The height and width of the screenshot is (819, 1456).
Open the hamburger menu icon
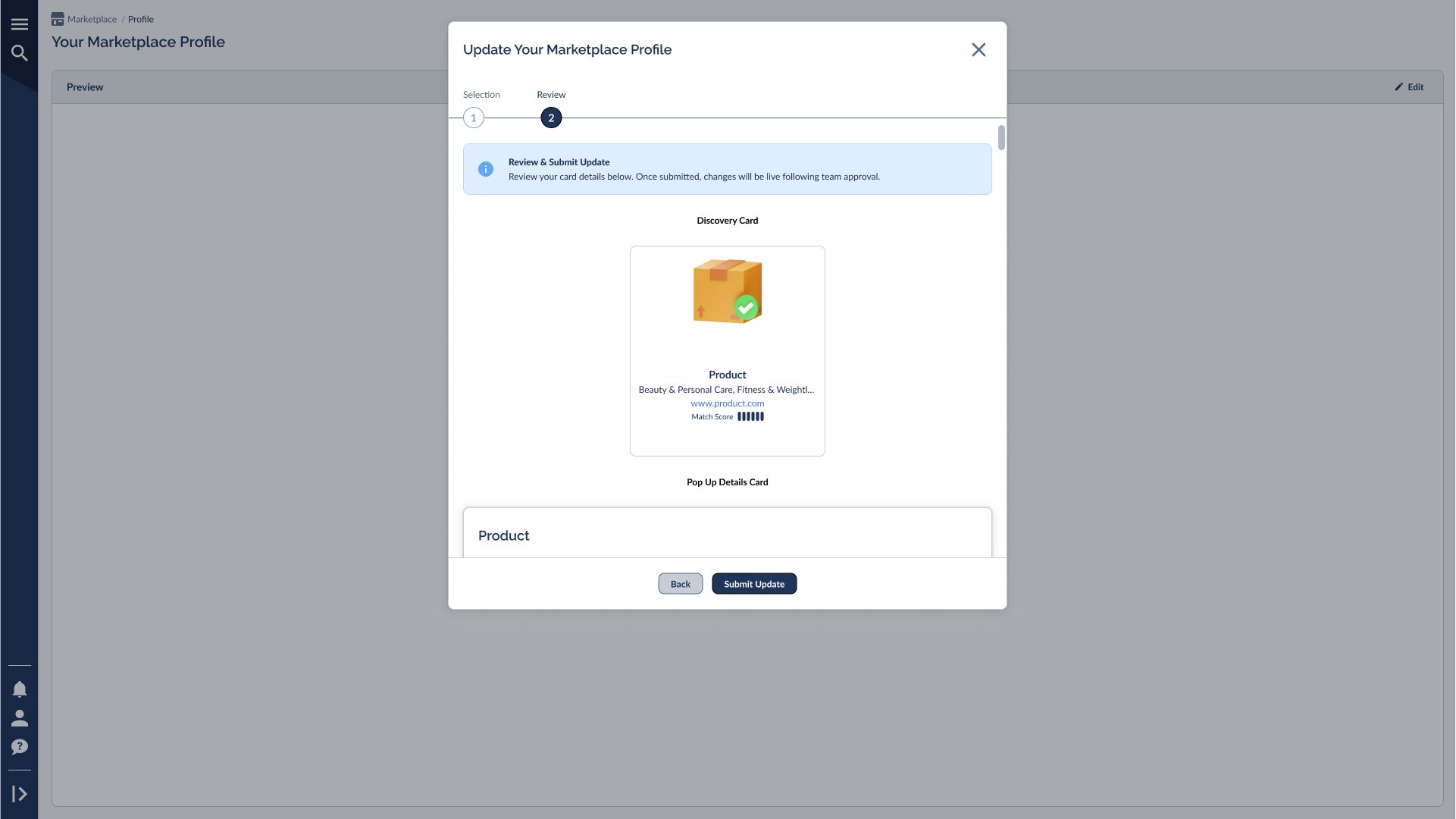(20, 24)
